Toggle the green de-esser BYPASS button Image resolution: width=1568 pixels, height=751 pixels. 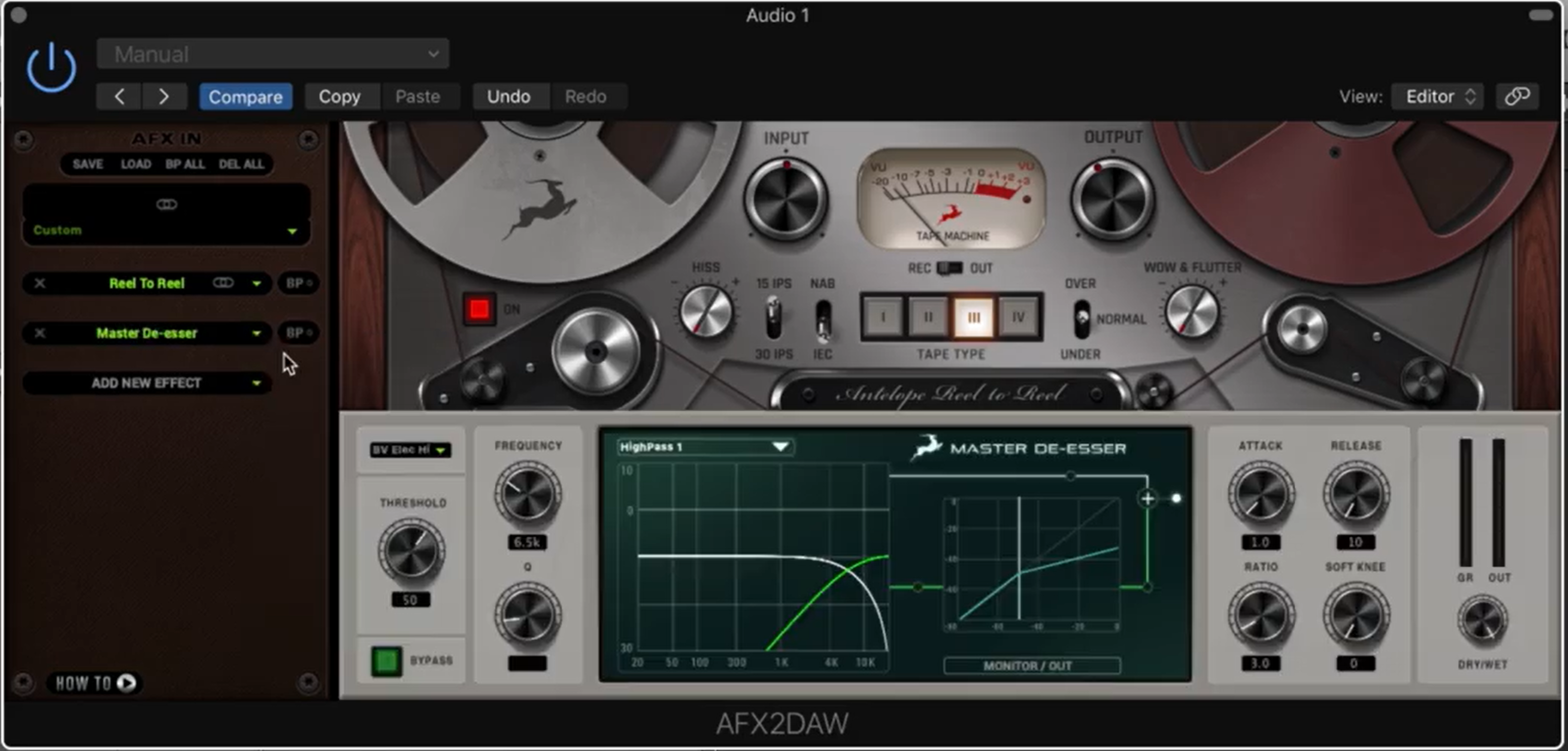387,661
